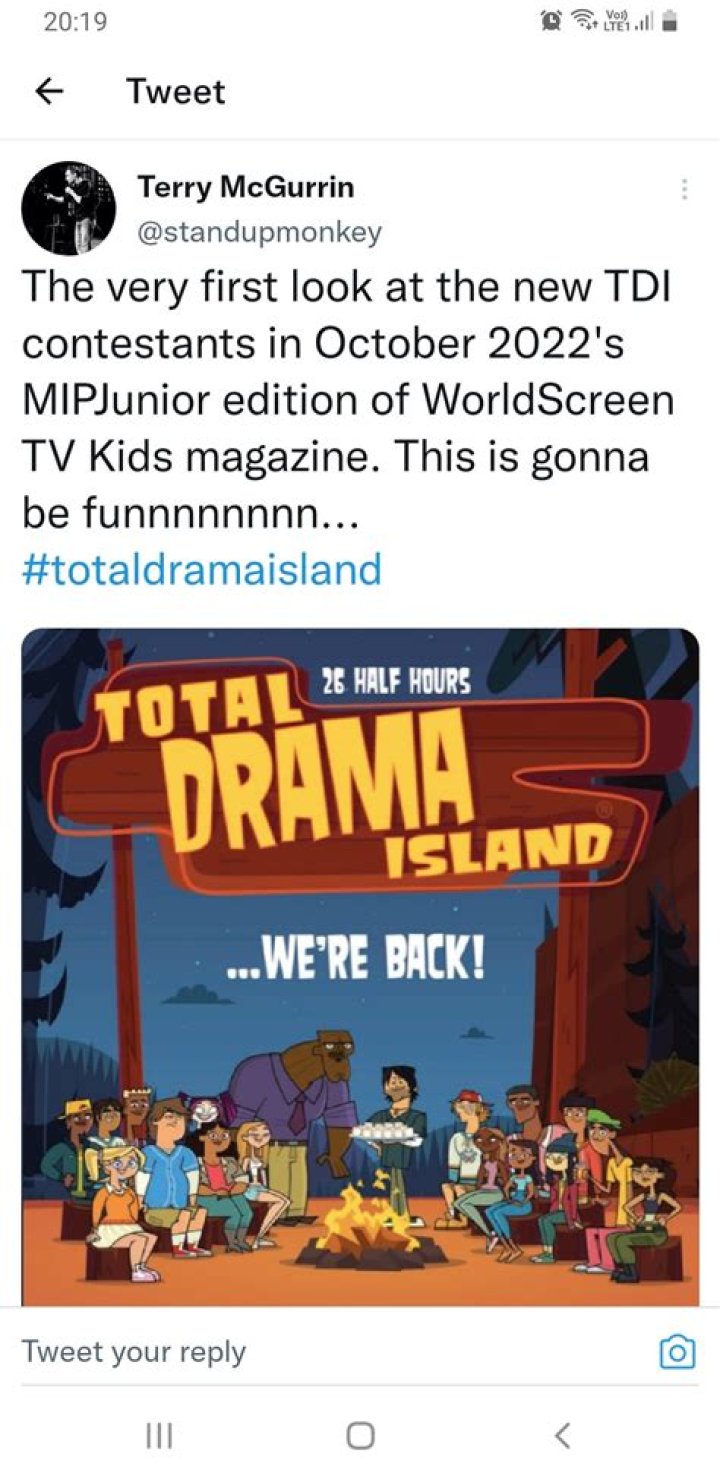Tap the camera icon in reply bar
Image resolution: width=720 pixels, height=1479 pixels.
(677, 1353)
